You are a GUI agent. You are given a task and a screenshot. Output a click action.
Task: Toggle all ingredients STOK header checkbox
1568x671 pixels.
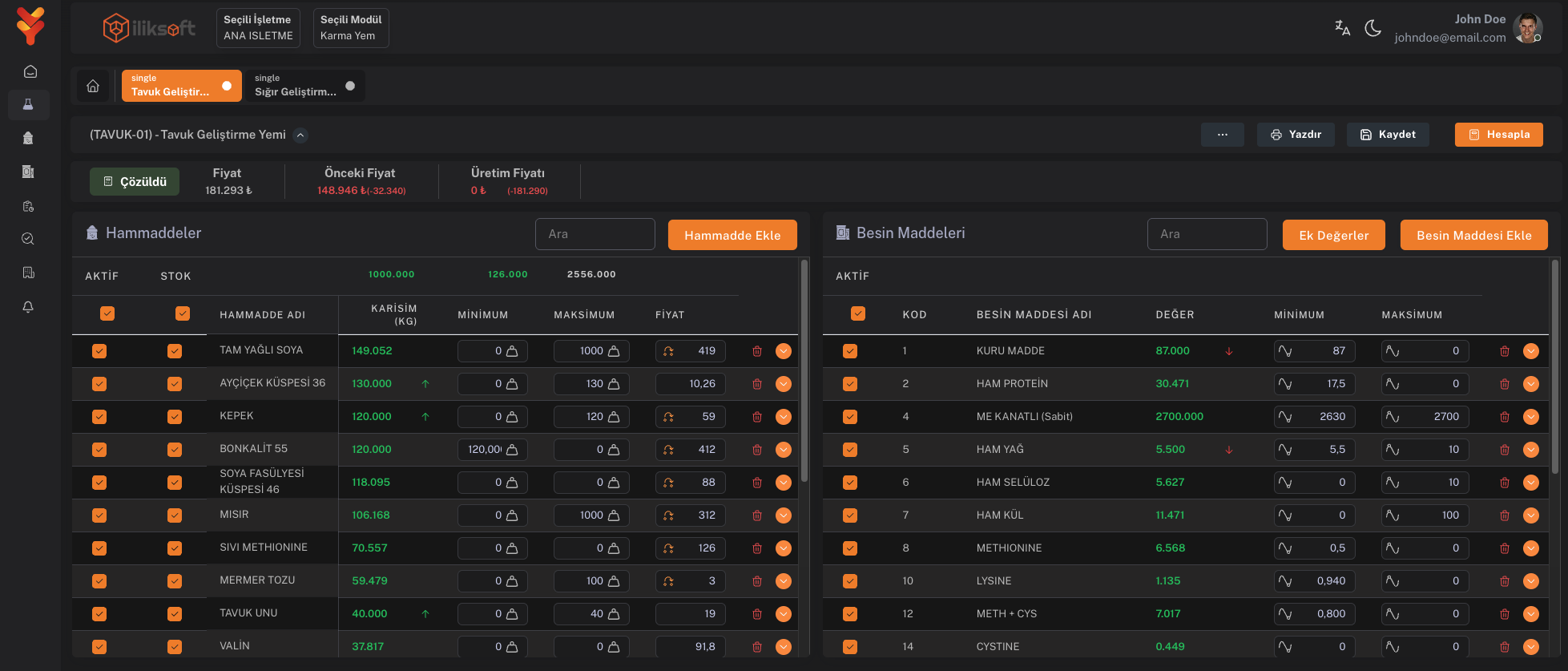tap(183, 313)
